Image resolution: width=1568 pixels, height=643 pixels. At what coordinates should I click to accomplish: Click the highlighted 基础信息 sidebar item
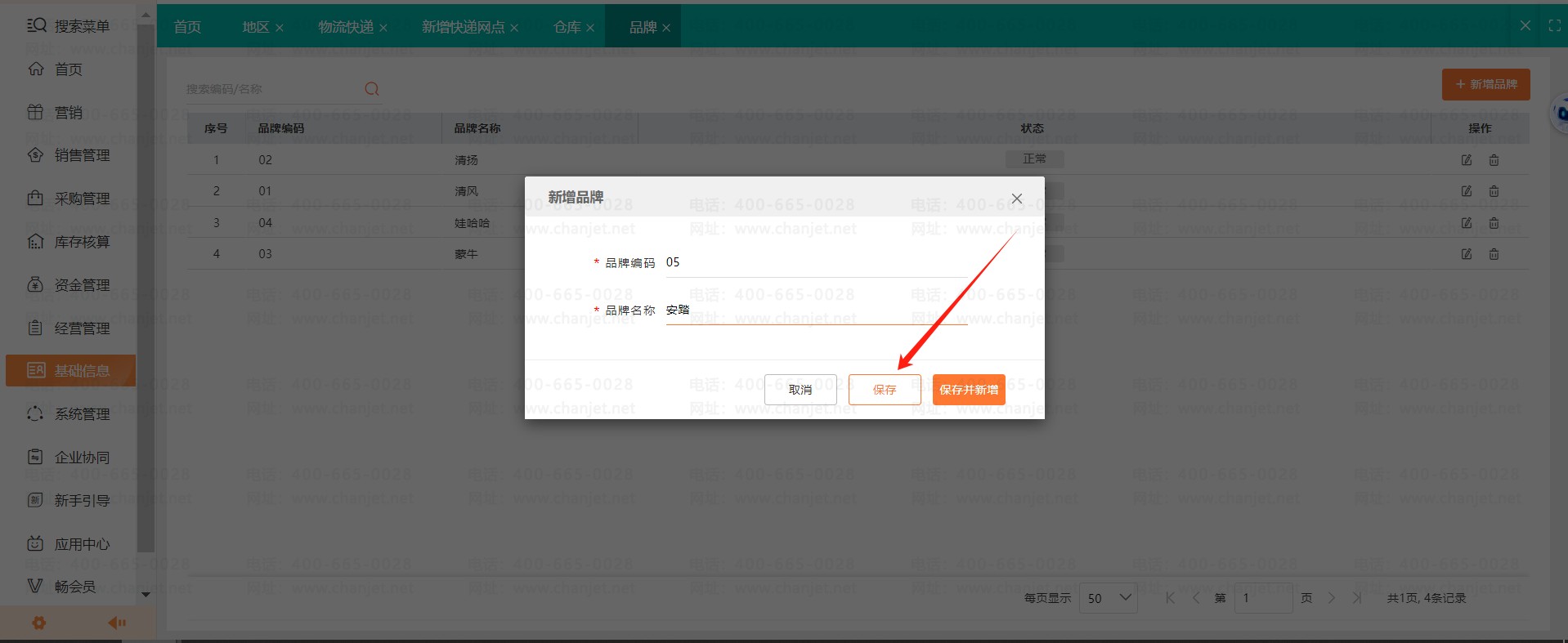(70, 371)
